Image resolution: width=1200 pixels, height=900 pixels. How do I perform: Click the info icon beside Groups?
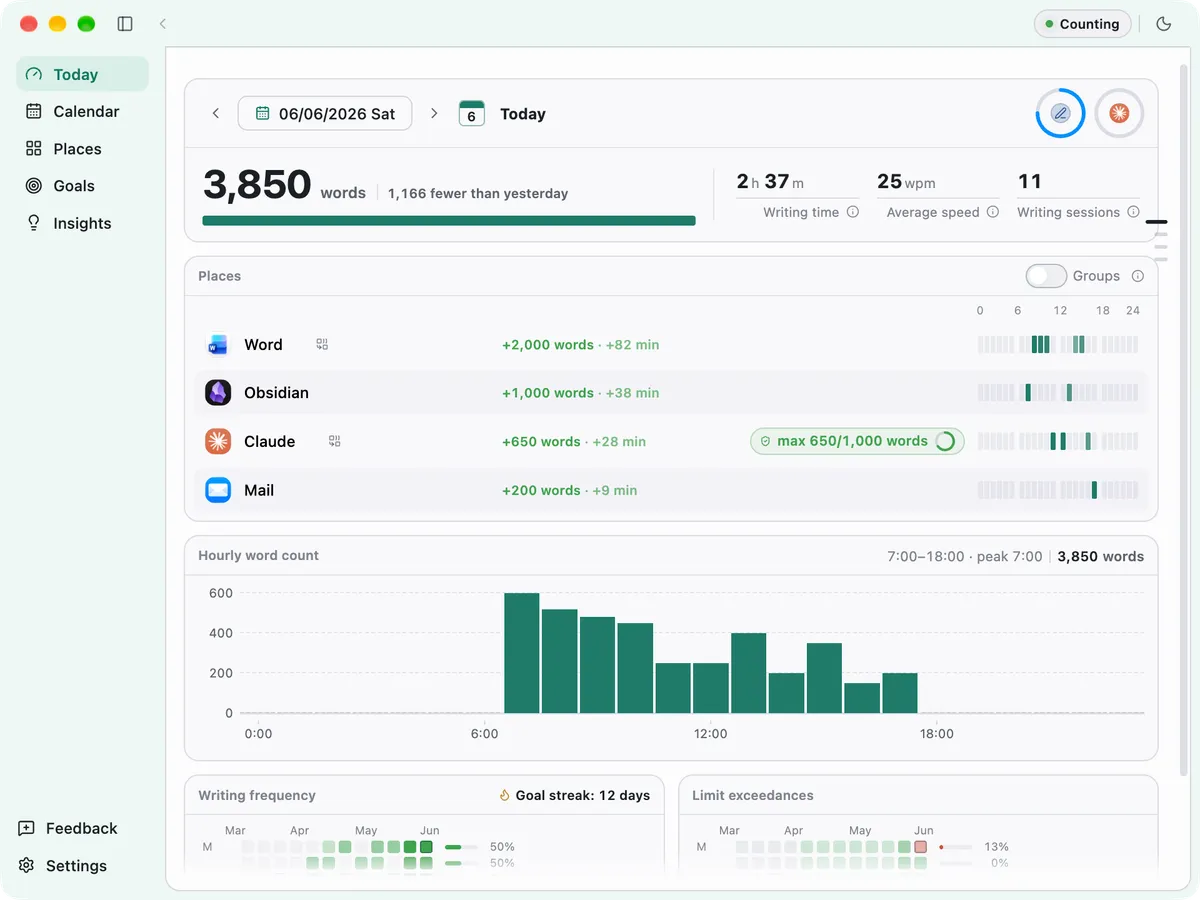(1137, 276)
